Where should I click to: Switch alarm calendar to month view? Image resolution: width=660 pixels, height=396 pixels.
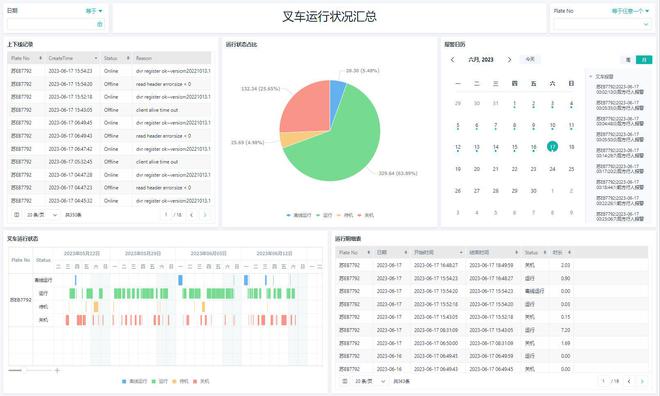coord(644,60)
